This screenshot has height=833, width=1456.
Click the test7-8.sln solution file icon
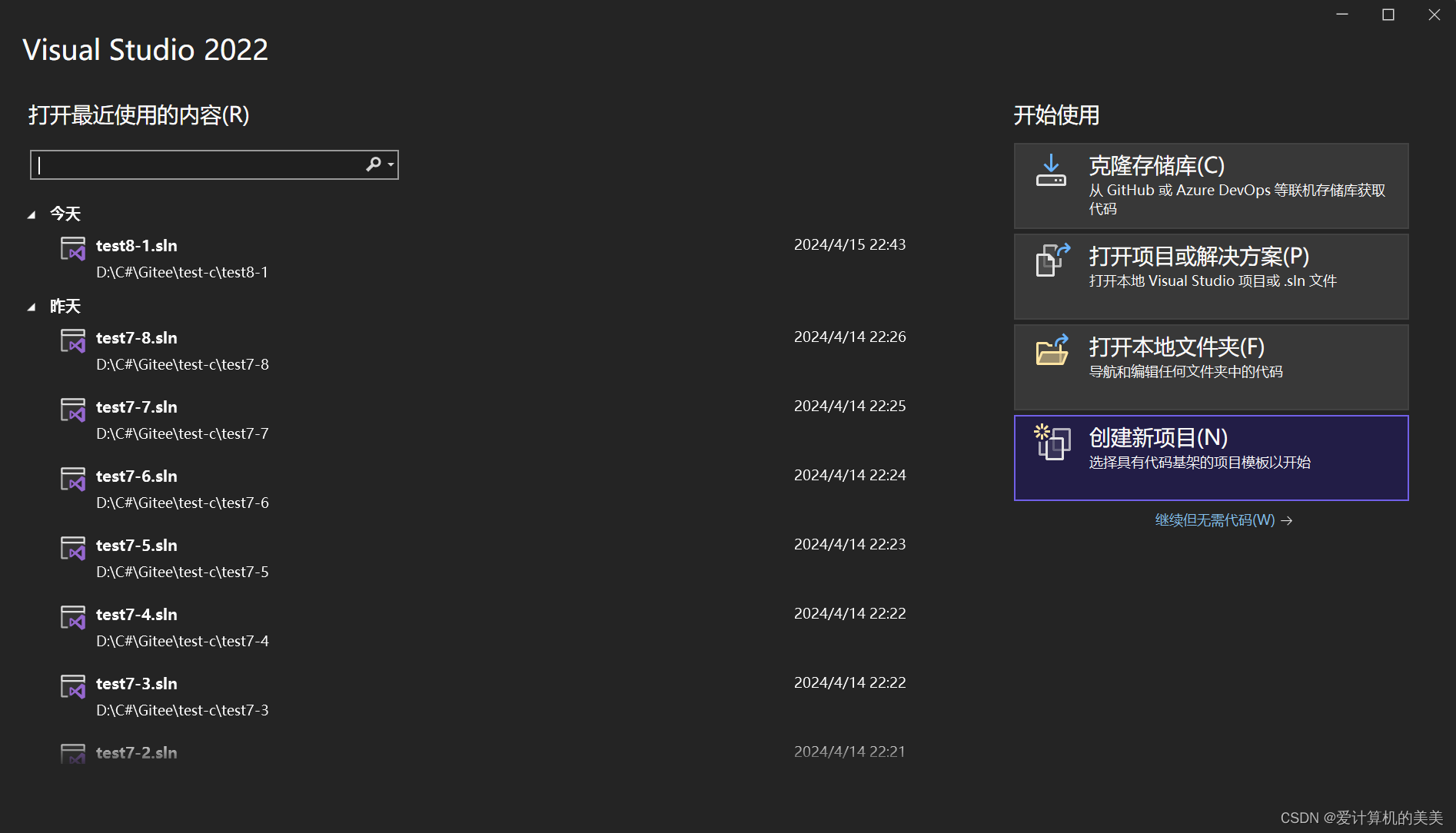[x=73, y=341]
